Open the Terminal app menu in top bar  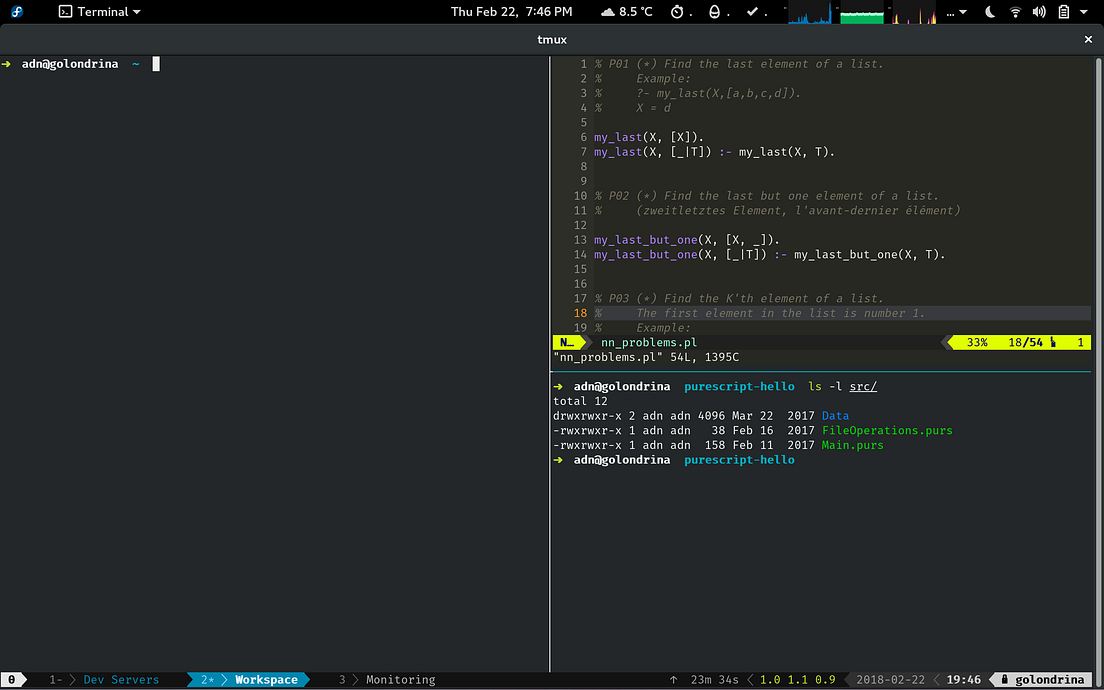(99, 12)
